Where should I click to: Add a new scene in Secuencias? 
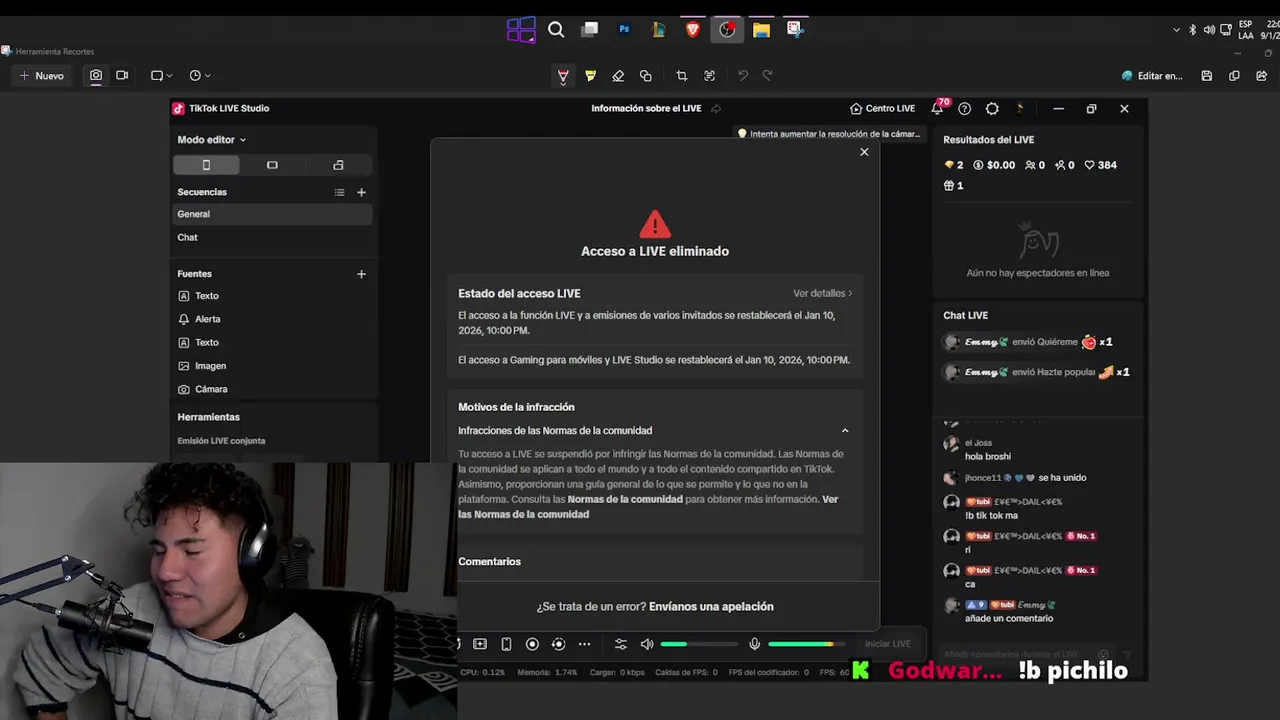[361, 192]
